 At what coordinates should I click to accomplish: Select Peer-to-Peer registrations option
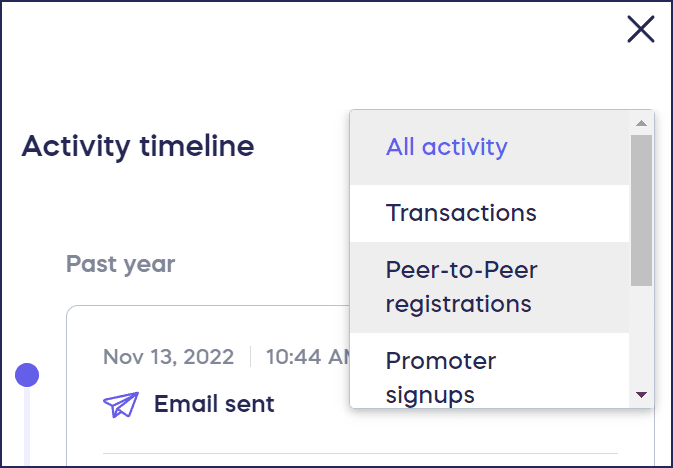pos(461,286)
